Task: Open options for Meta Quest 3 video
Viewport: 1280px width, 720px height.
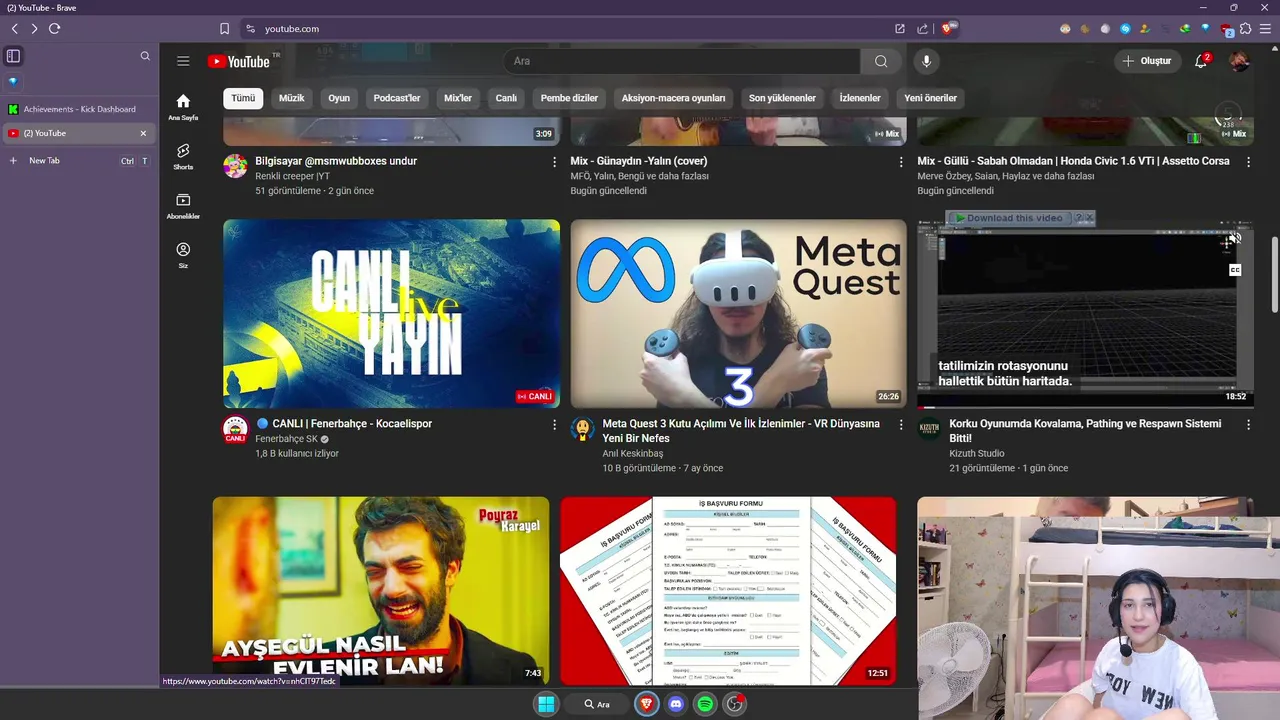Action: tap(901, 425)
